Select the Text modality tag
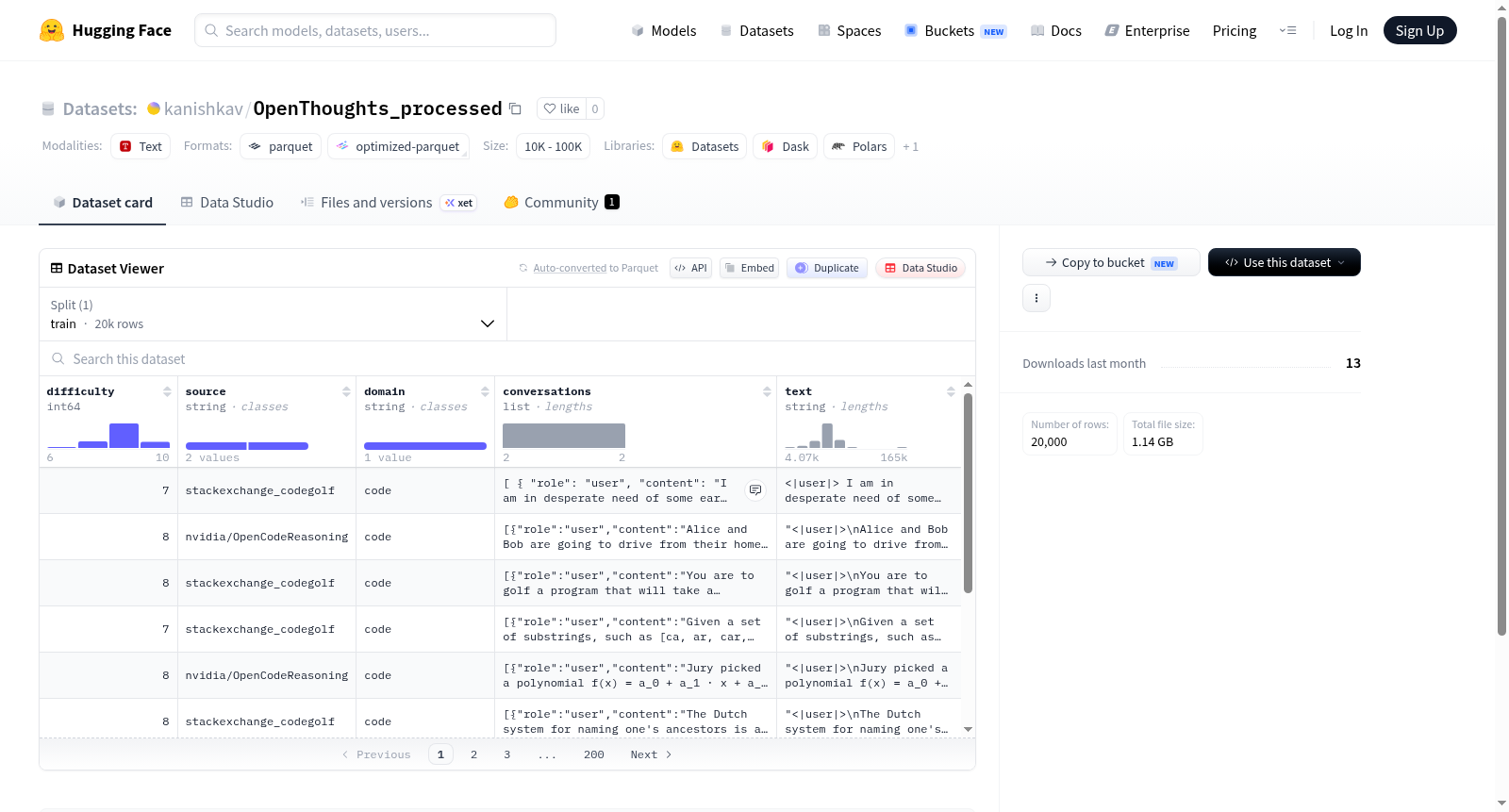Image resolution: width=1509 pixels, height=812 pixels. point(141,146)
